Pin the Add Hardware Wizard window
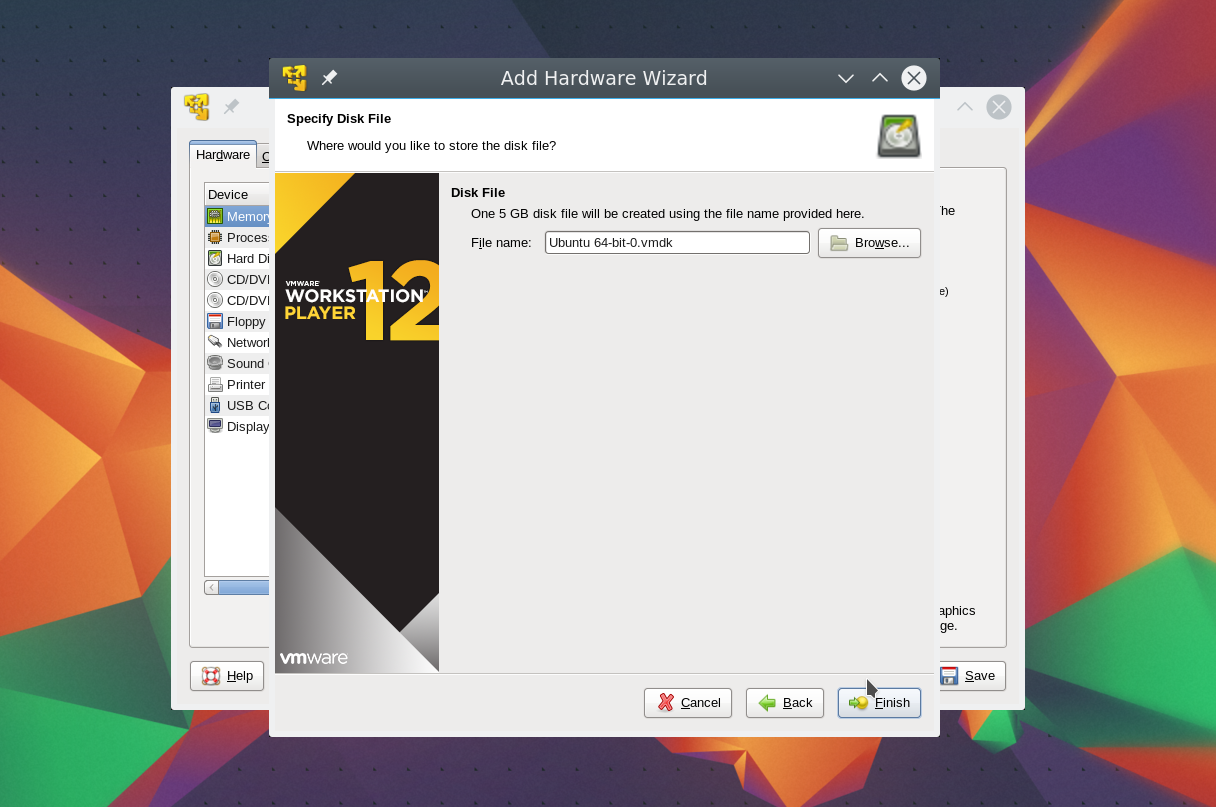The width and height of the screenshot is (1216, 807). [x=329, y=78]
